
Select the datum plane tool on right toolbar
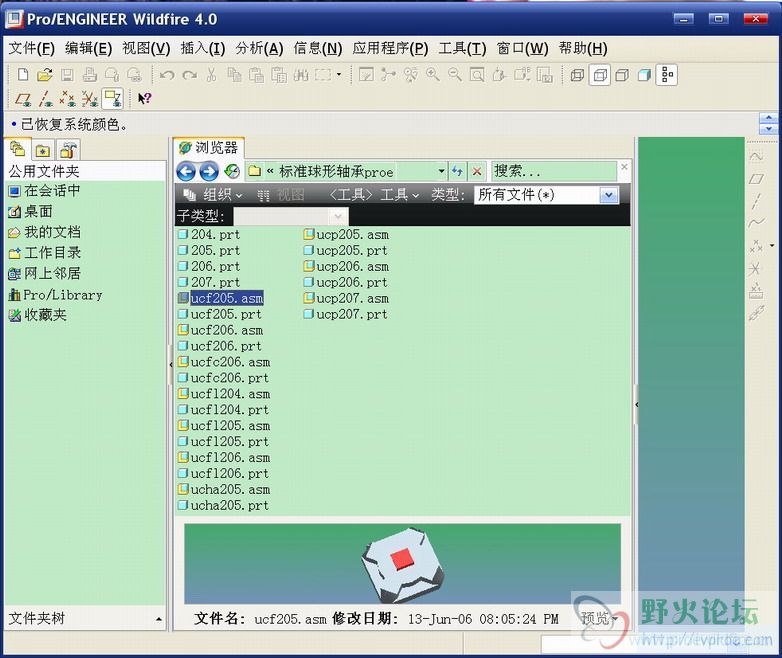click(757, 179)
